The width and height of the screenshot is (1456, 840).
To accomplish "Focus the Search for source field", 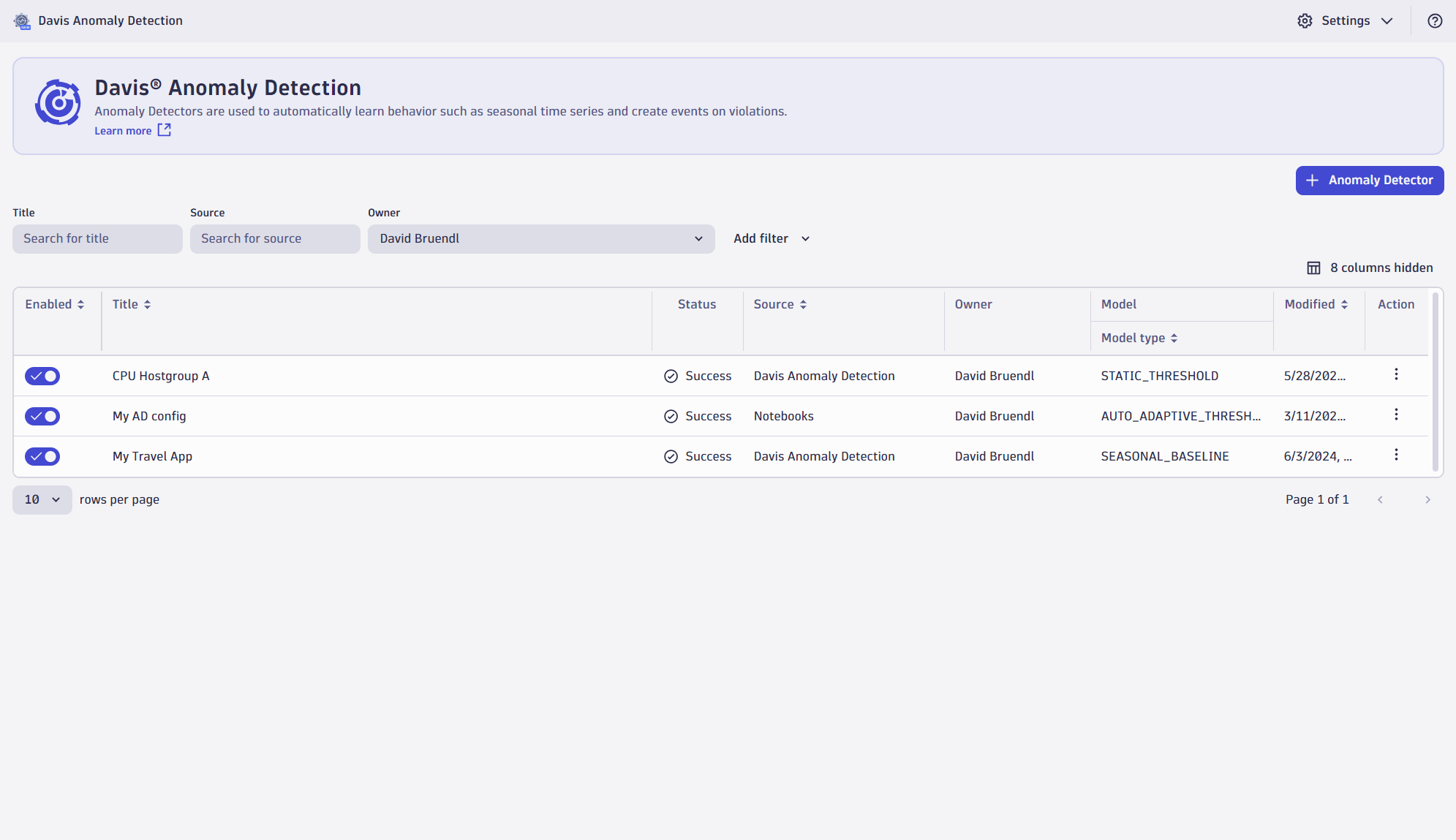I will [275, 239].
